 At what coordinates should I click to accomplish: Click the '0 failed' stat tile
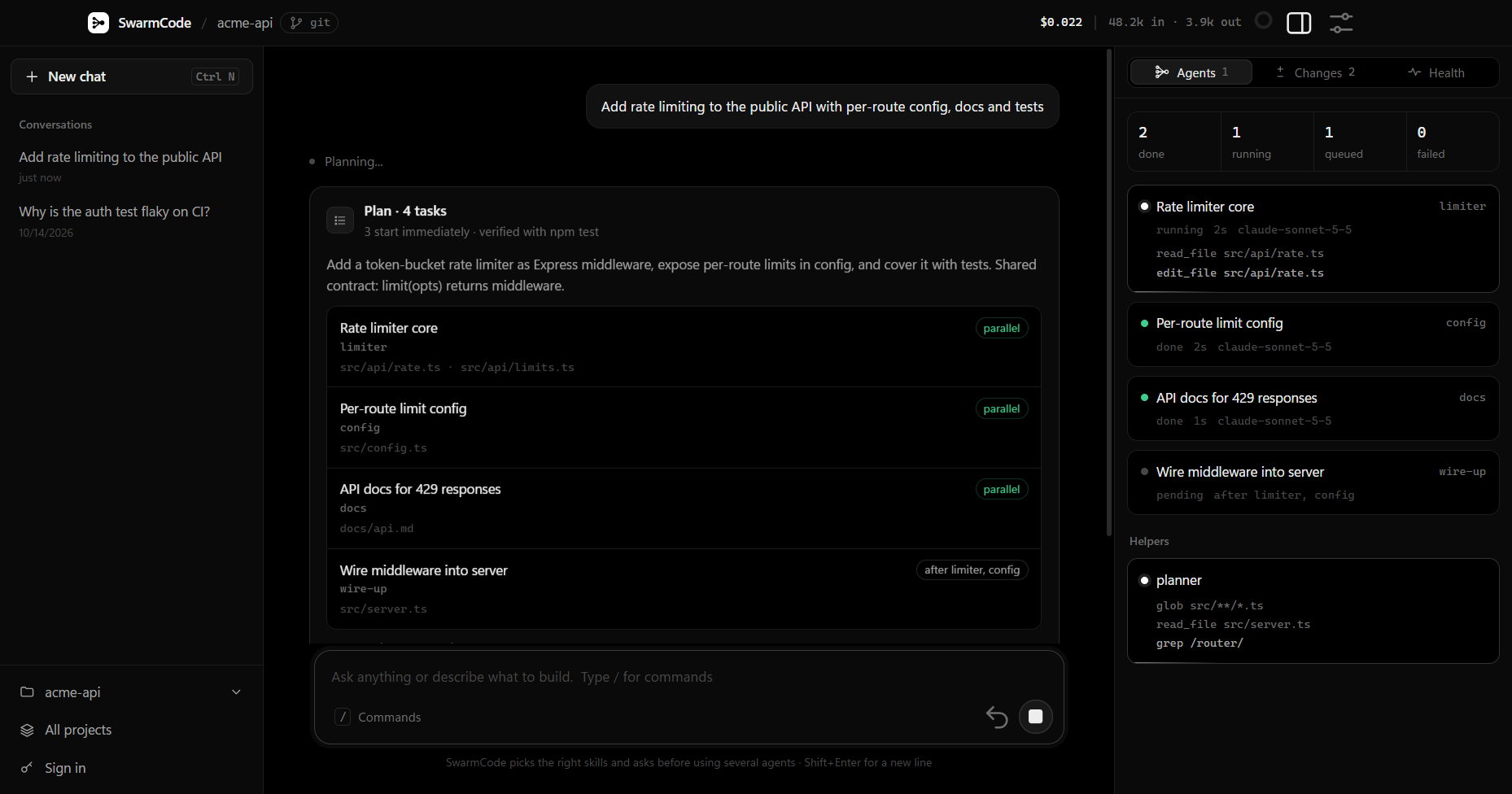[x=1452, y=142]
